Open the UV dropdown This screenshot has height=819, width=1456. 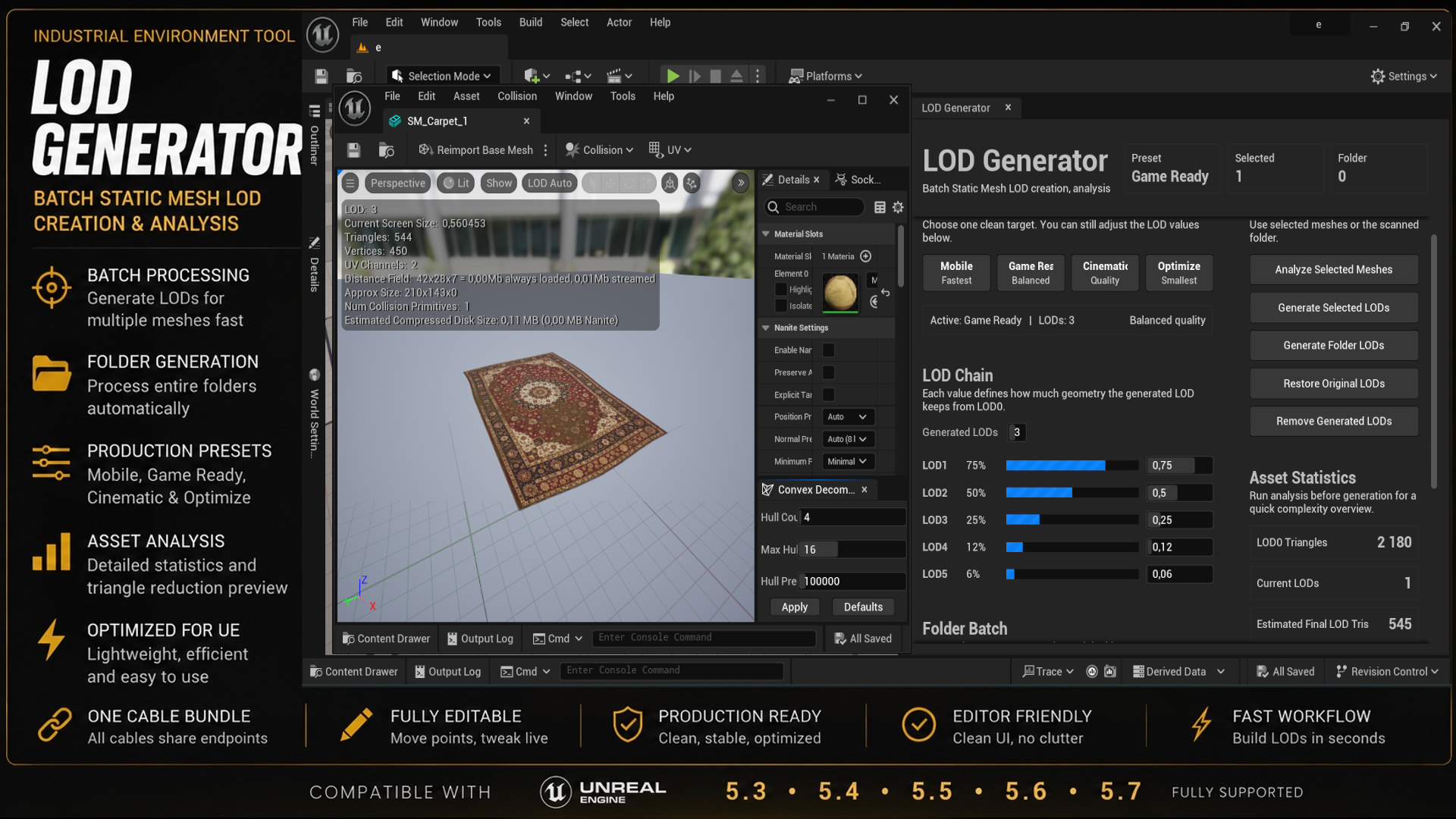(x=670, y=150)
